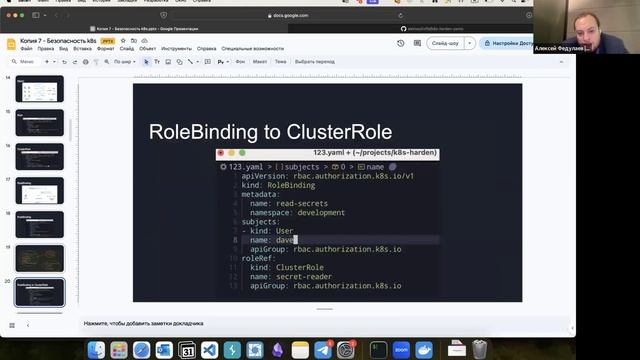Launch Zoom from the dock
Screen dimensions: 640x360
[x=401, y=350]
